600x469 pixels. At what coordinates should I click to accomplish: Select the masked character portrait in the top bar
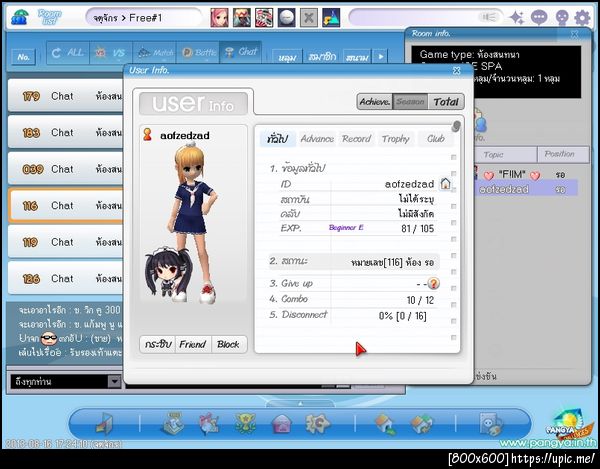[x=242, y=18]
